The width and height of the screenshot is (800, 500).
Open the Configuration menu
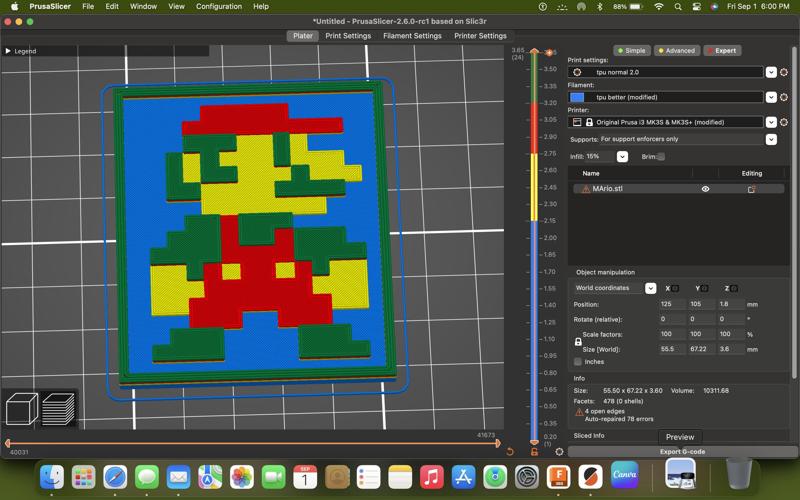pyautogui.click(x=218, y=6)
